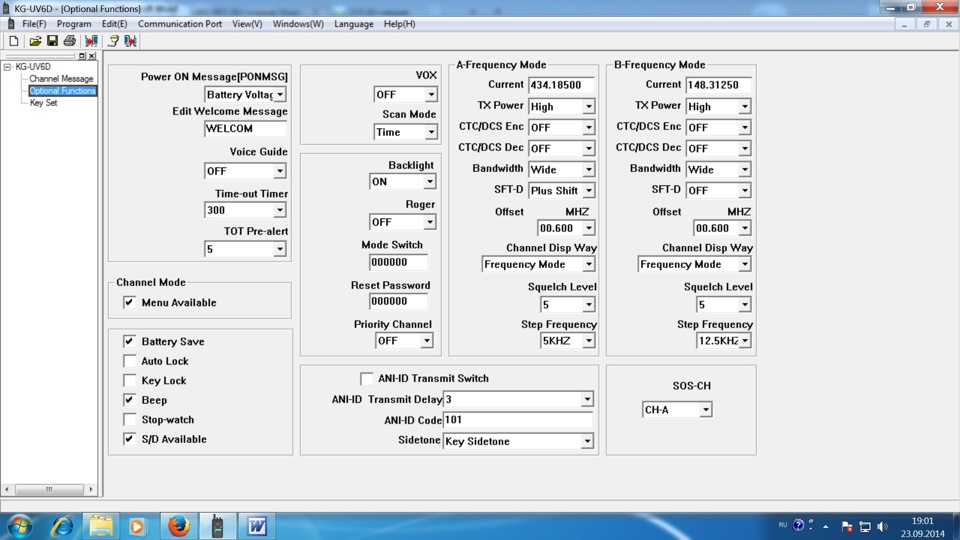Open the Communication Port menu
The image size is (960, 540).
click(x=180, y=24)
